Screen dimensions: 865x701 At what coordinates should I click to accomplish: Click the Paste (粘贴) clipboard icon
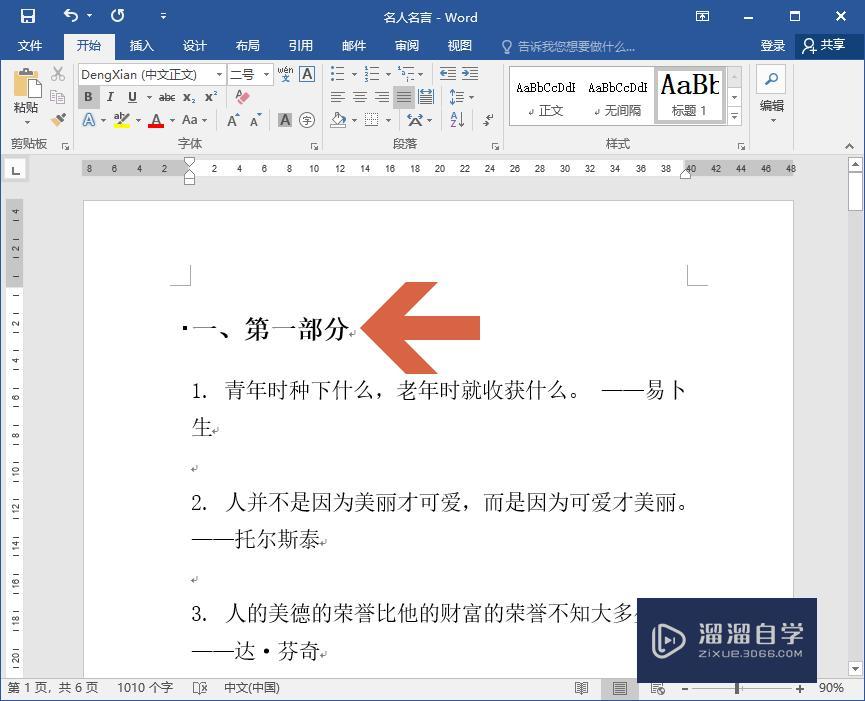26,83
